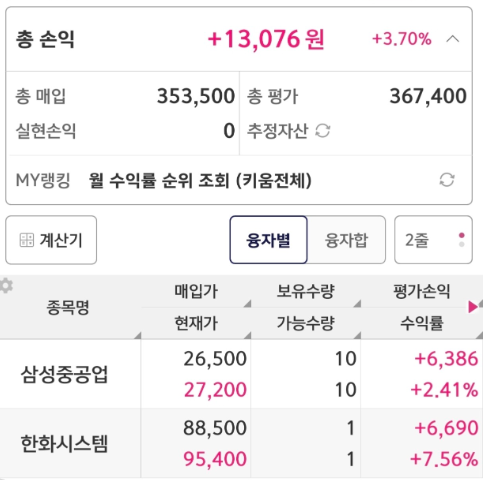Open the table settings gear icon

tap(6, 286)
